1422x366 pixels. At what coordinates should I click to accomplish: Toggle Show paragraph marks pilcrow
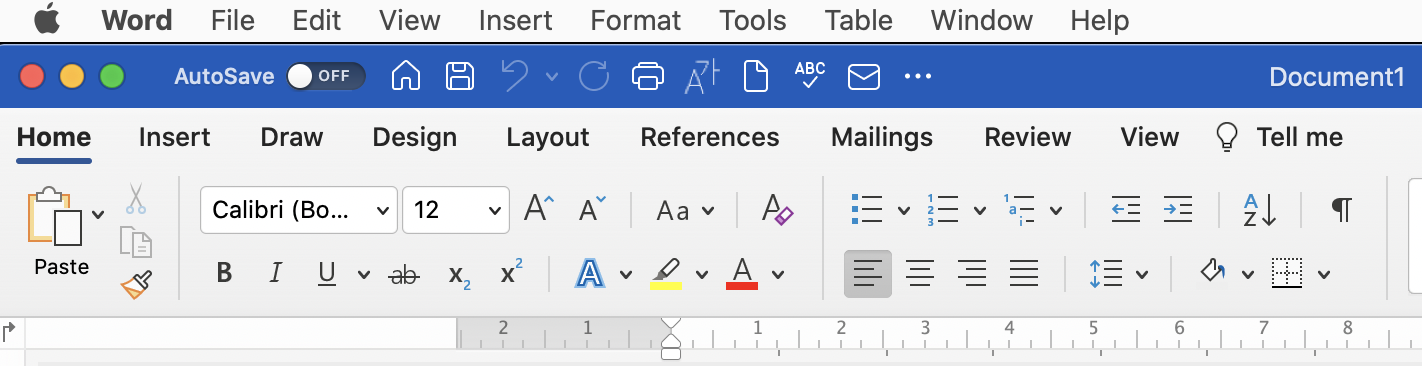point(1342,210)
